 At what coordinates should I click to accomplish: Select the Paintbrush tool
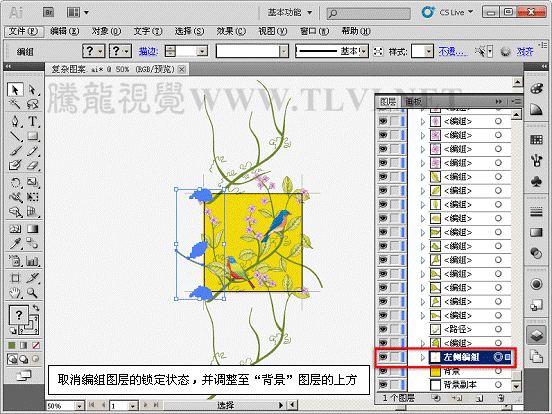click(15, 151)
